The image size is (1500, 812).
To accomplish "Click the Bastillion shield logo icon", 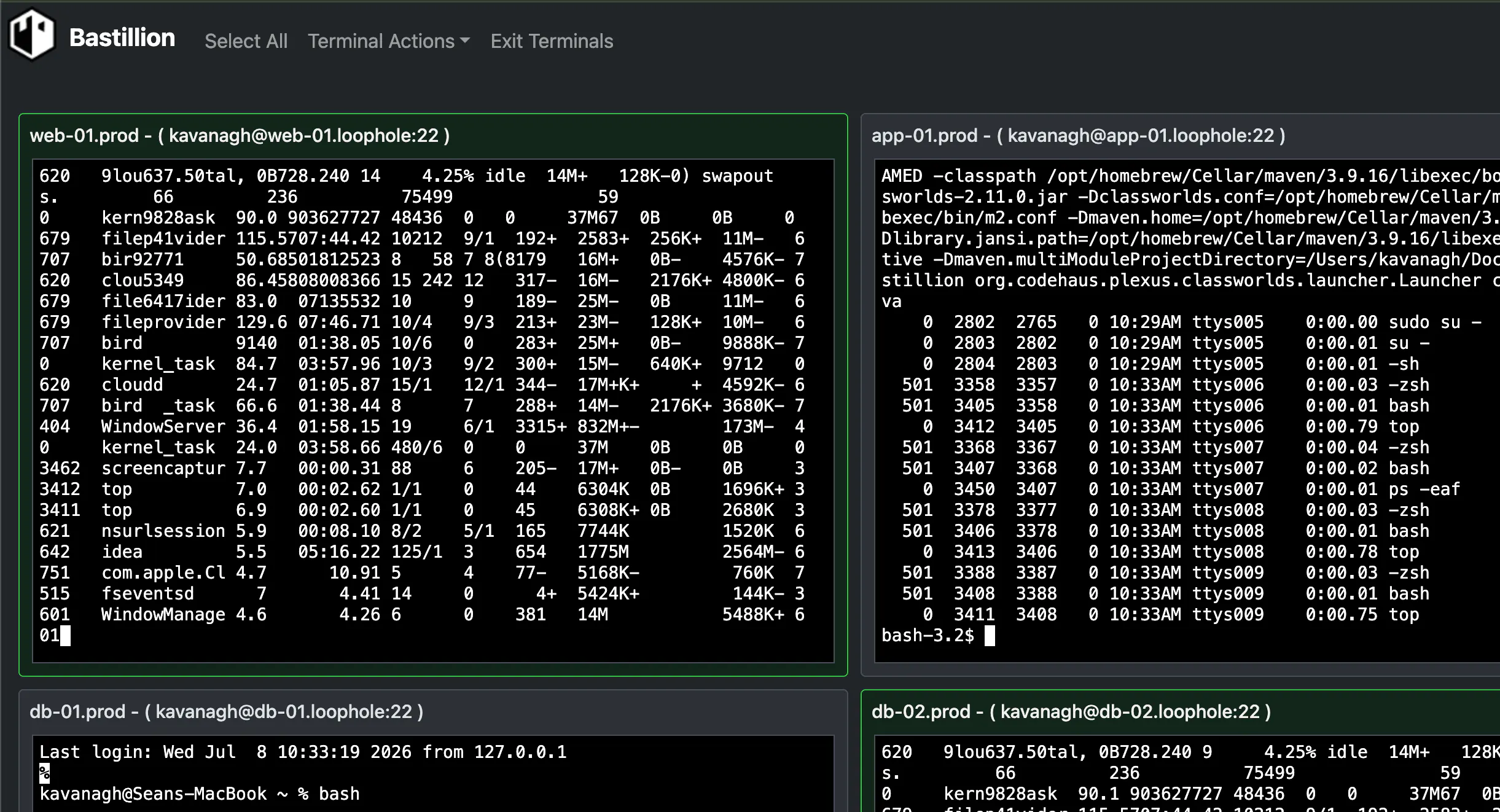I will (x=31, y=36).
